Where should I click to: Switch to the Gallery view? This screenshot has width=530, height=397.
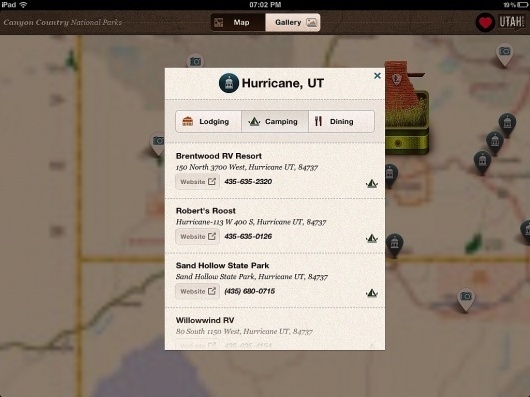point(293,23)
